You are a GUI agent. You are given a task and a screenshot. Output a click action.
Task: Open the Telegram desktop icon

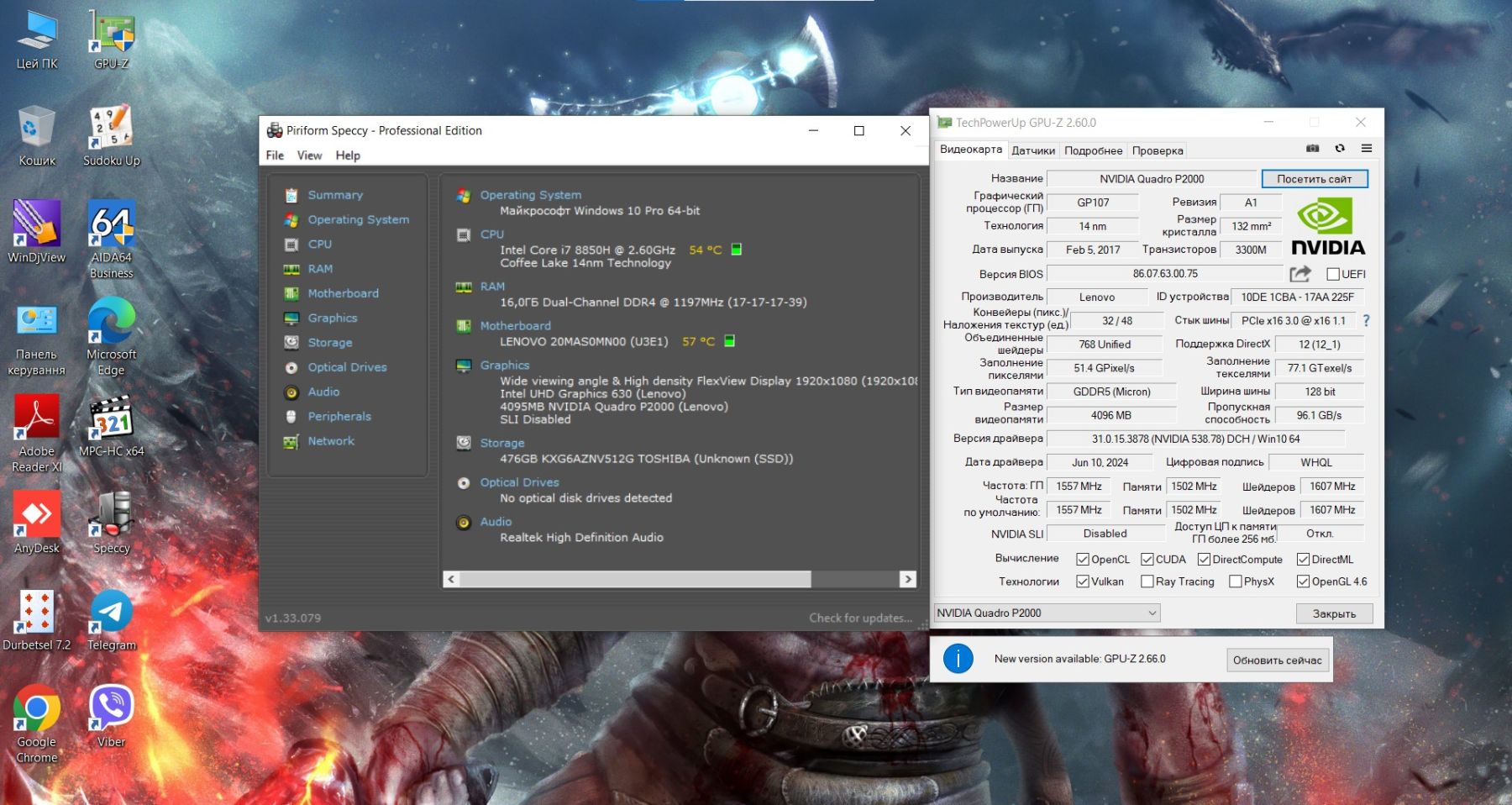pos(112,620)
